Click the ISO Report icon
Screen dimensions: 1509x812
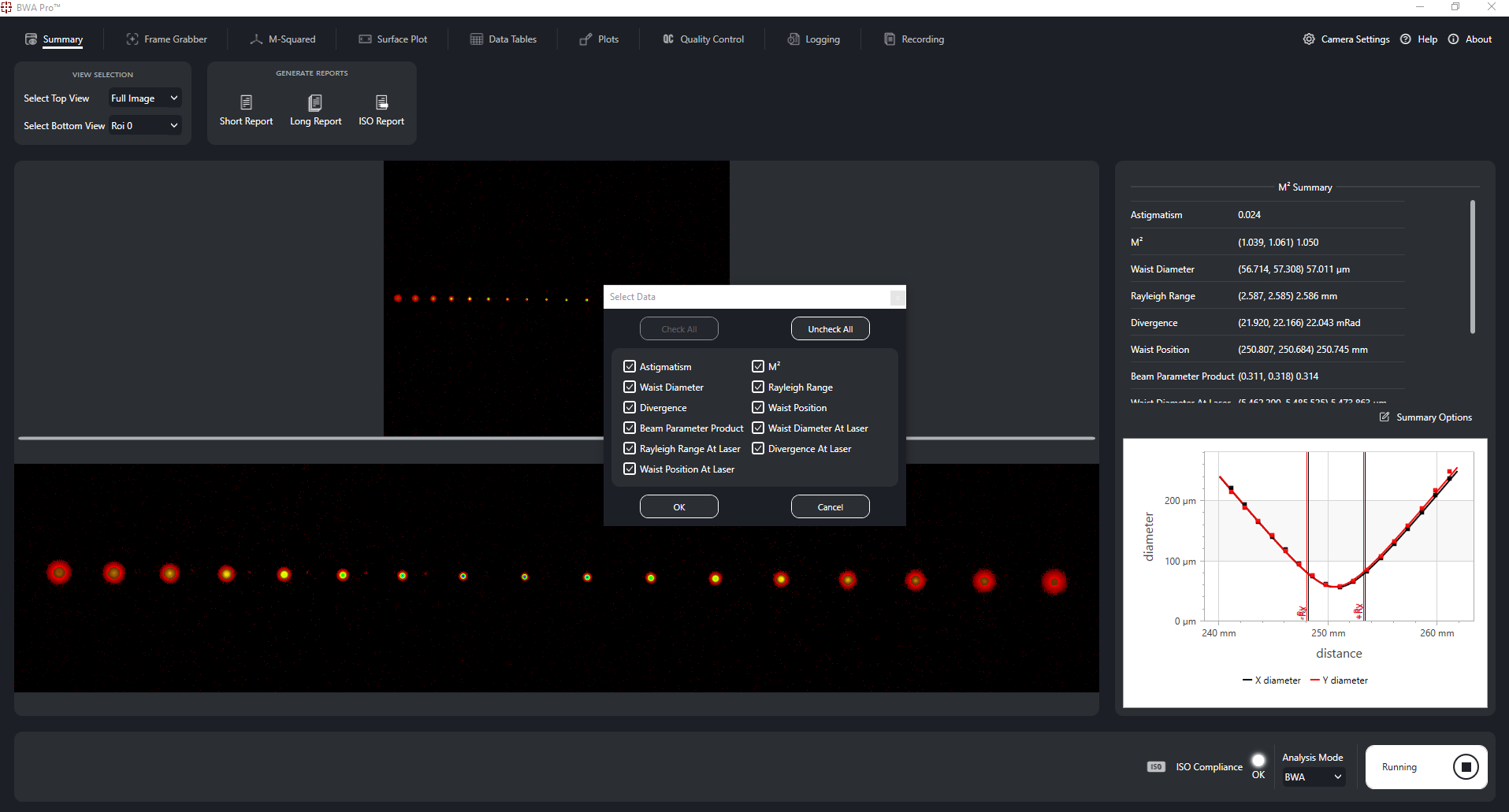[381, 103]
